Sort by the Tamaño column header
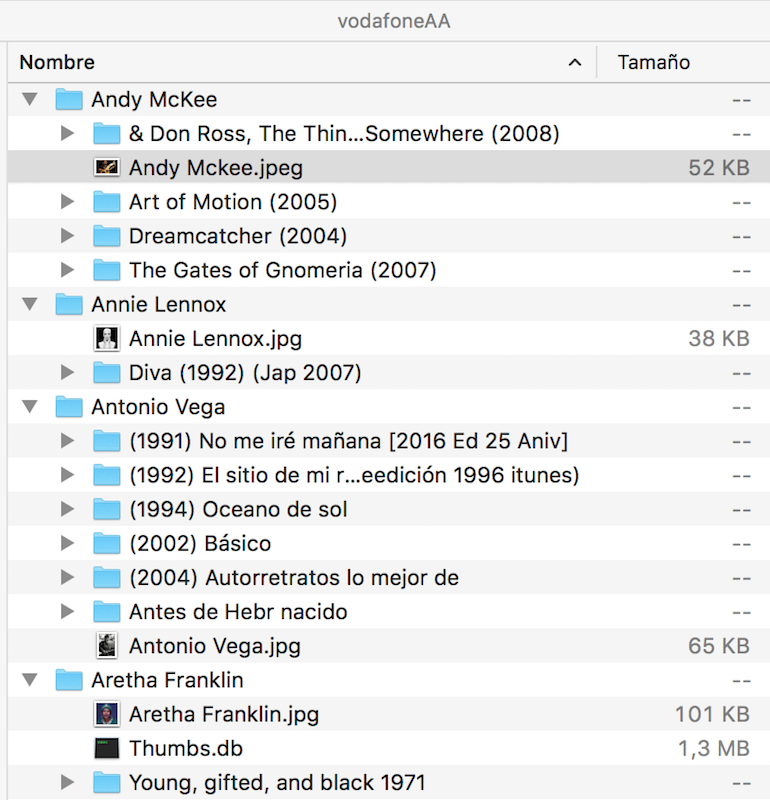Image resolution: width=770 pixels, height=800 pixels. pyautogui.click(x=653, y=62)
